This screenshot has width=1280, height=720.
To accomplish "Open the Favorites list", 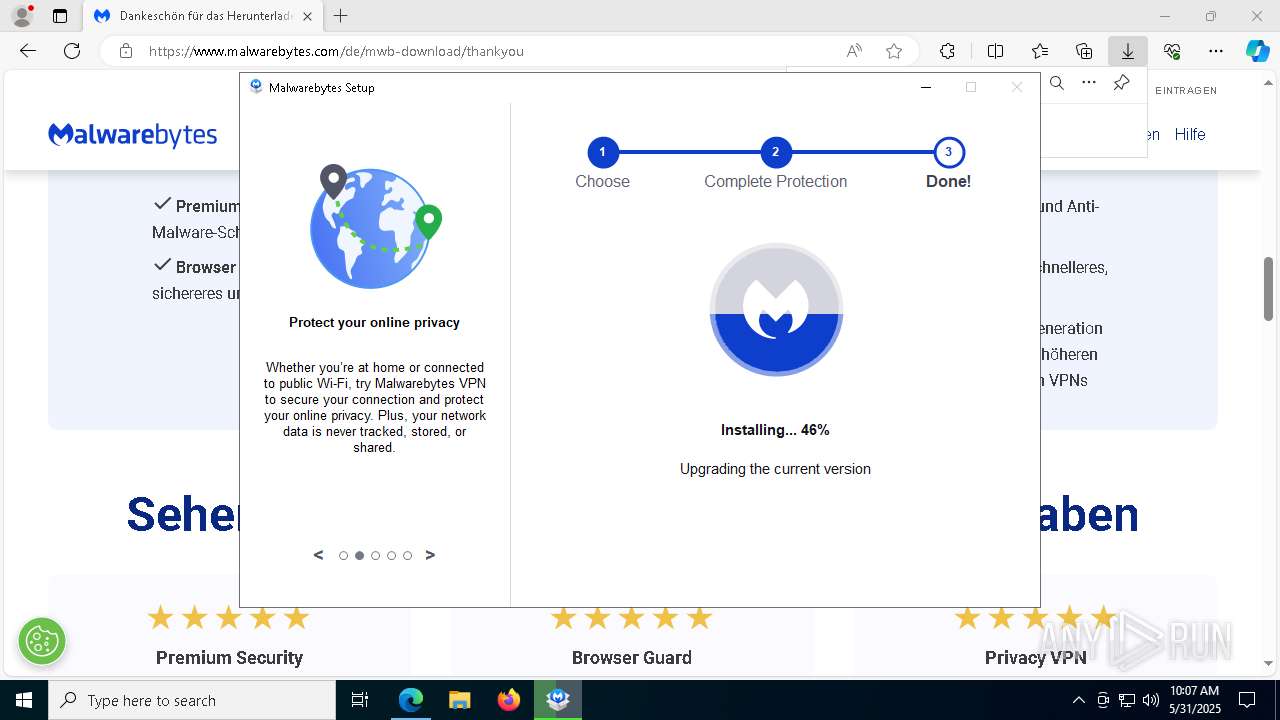I will pos(1040,51).
